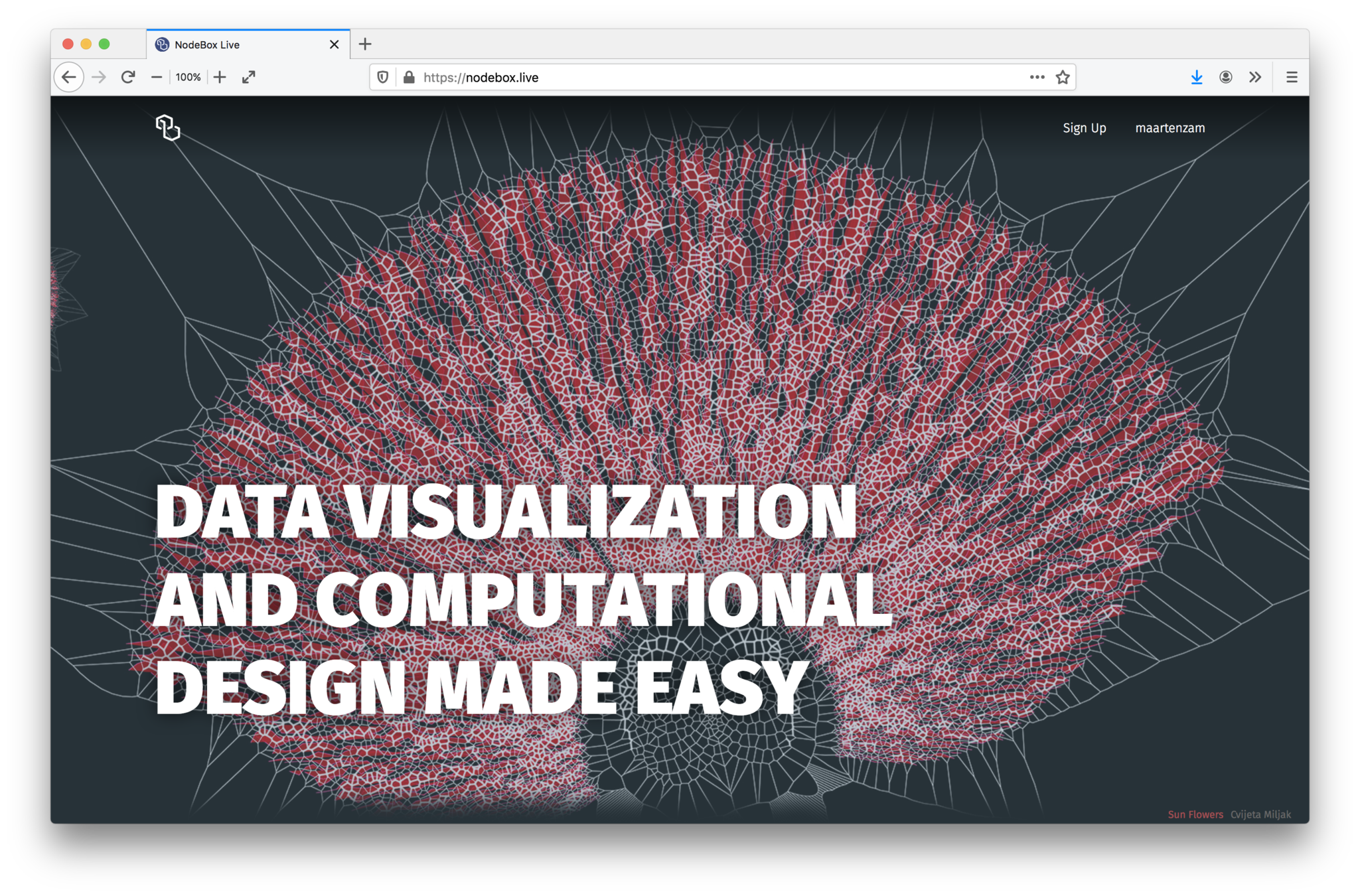Show downloads via the blue arrow

[1196, 77]
